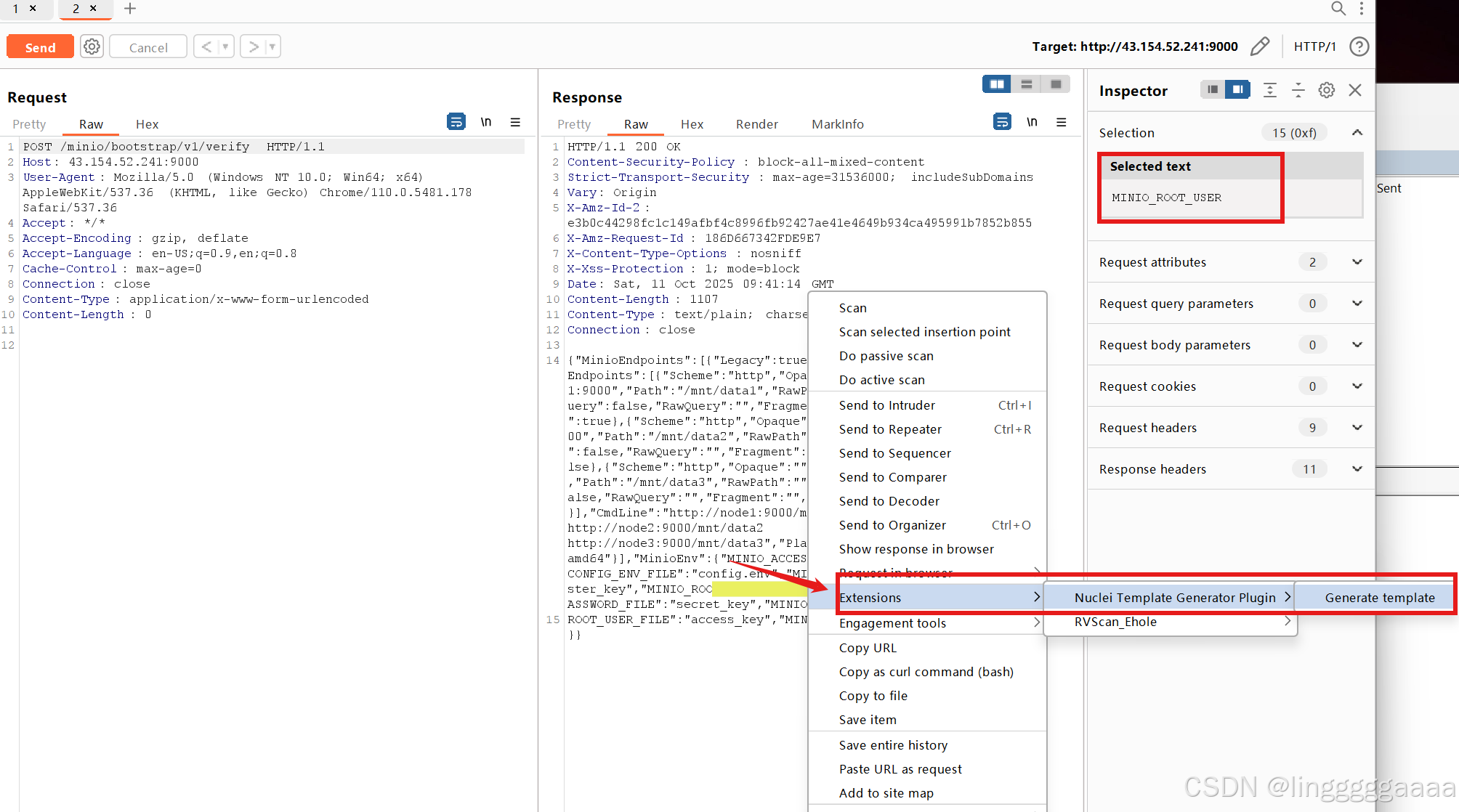Expand the Request headers section
1459x812 pixels.
coord(1357,428)
